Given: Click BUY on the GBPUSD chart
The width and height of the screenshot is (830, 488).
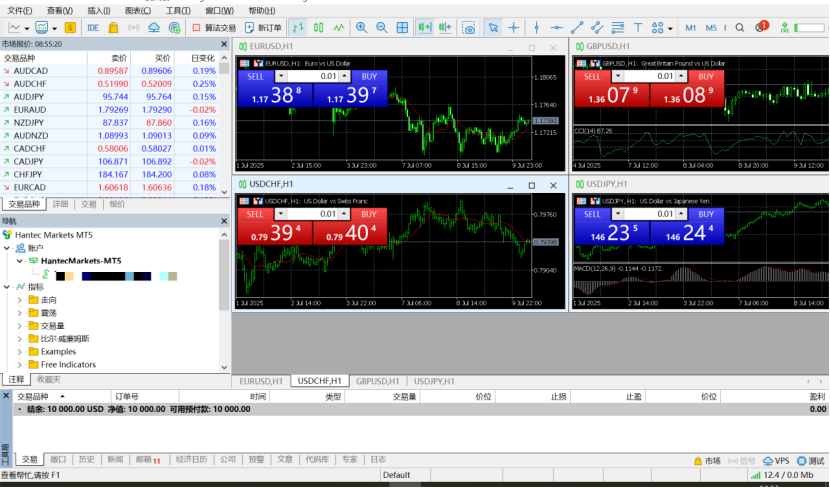Looking at the screenshot, I should pyautogui.click(x=706, y=77).
